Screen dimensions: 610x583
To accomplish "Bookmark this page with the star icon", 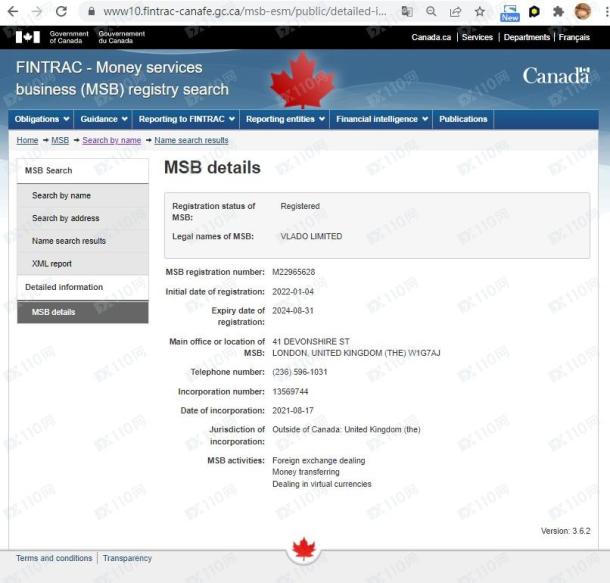I will 480,12.
